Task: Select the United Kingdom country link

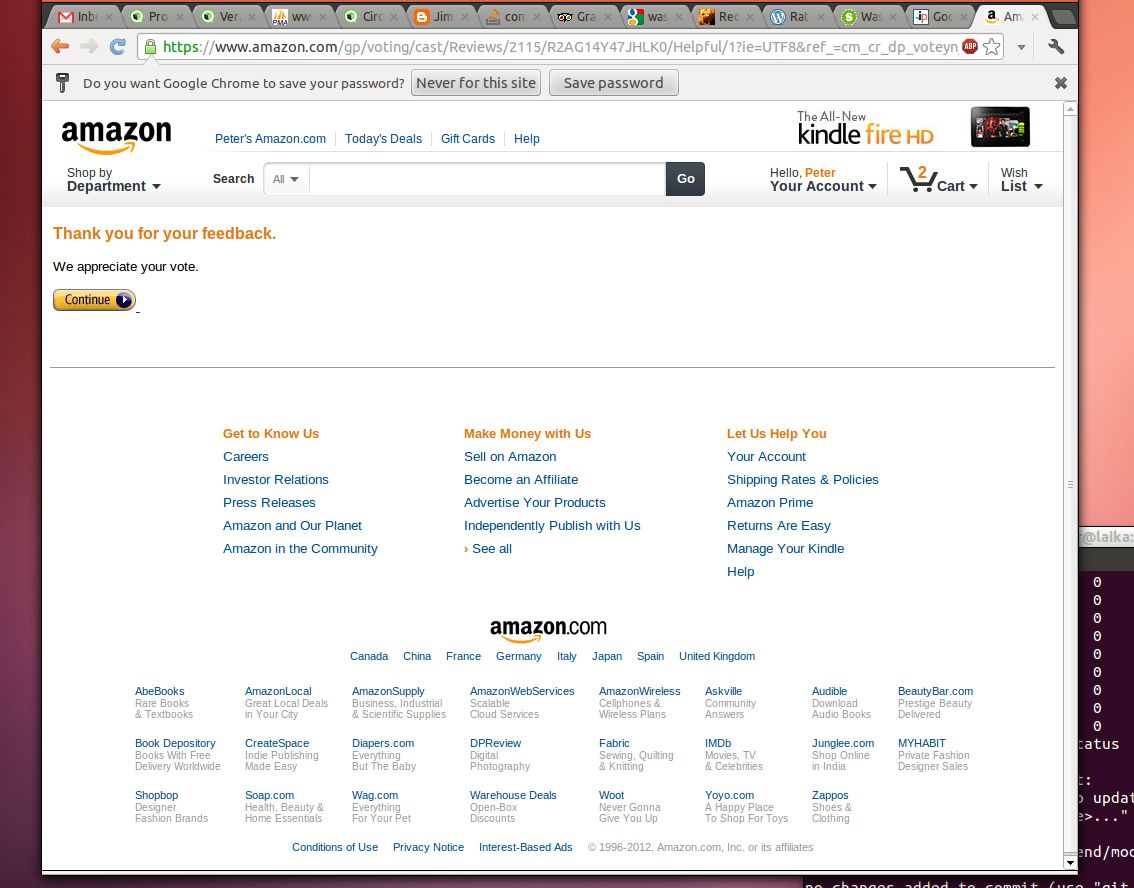Action: coord(717,657)
